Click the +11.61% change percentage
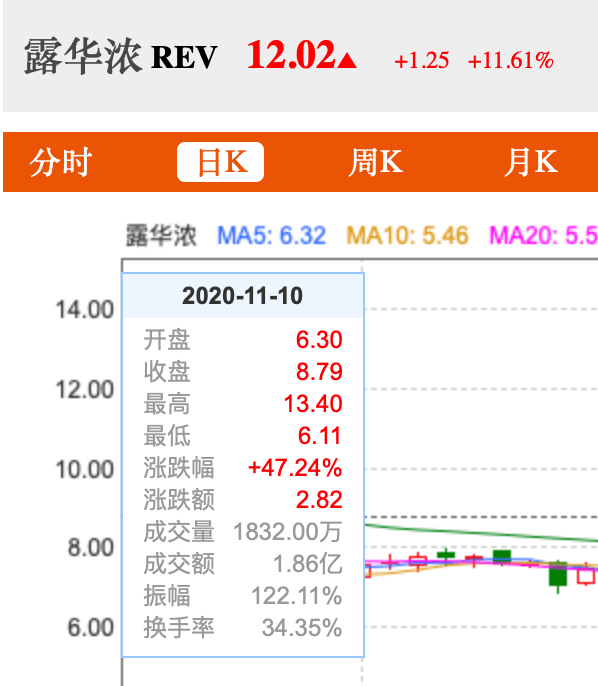 pos(511,60)
